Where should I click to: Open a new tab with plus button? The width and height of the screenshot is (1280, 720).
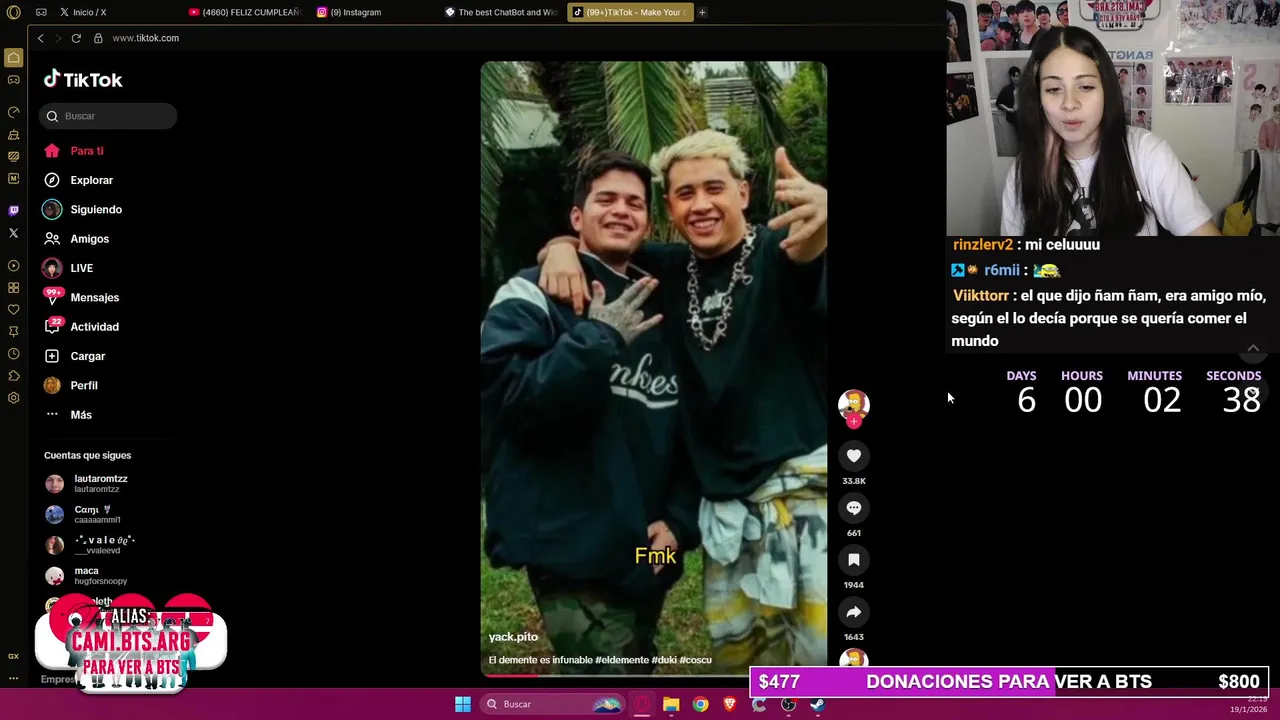(702, 12)
